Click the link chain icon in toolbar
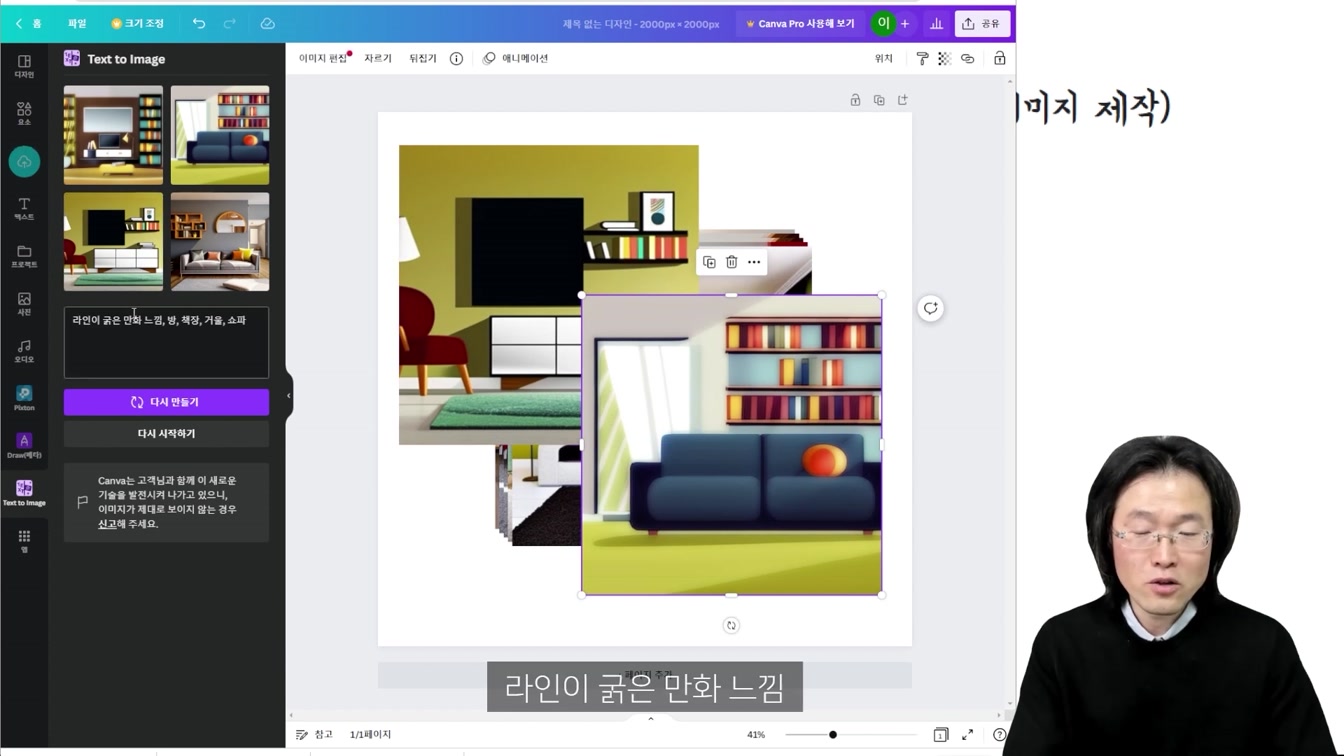Screen dimensions: 1344x756 coord(967,59)
